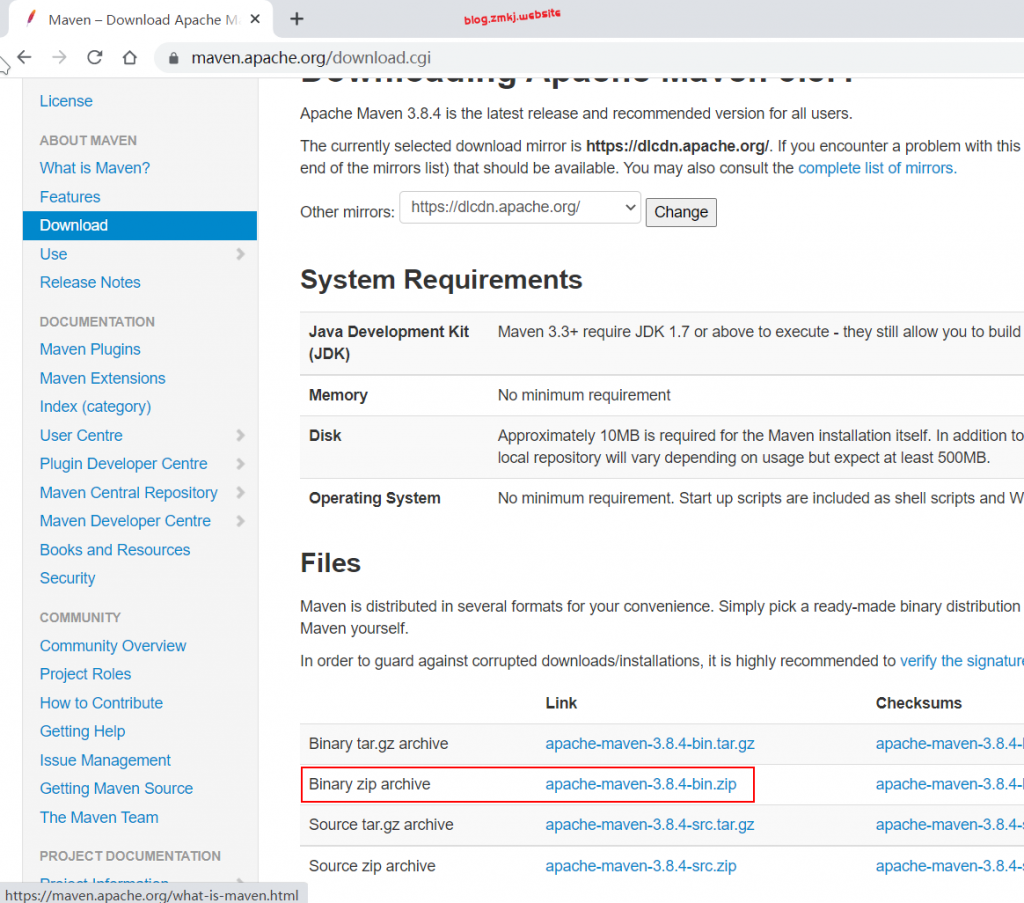Screen dimensions: 1024x903
Task: Open a new tab with plus icon
Action: [x=296, y=19]
